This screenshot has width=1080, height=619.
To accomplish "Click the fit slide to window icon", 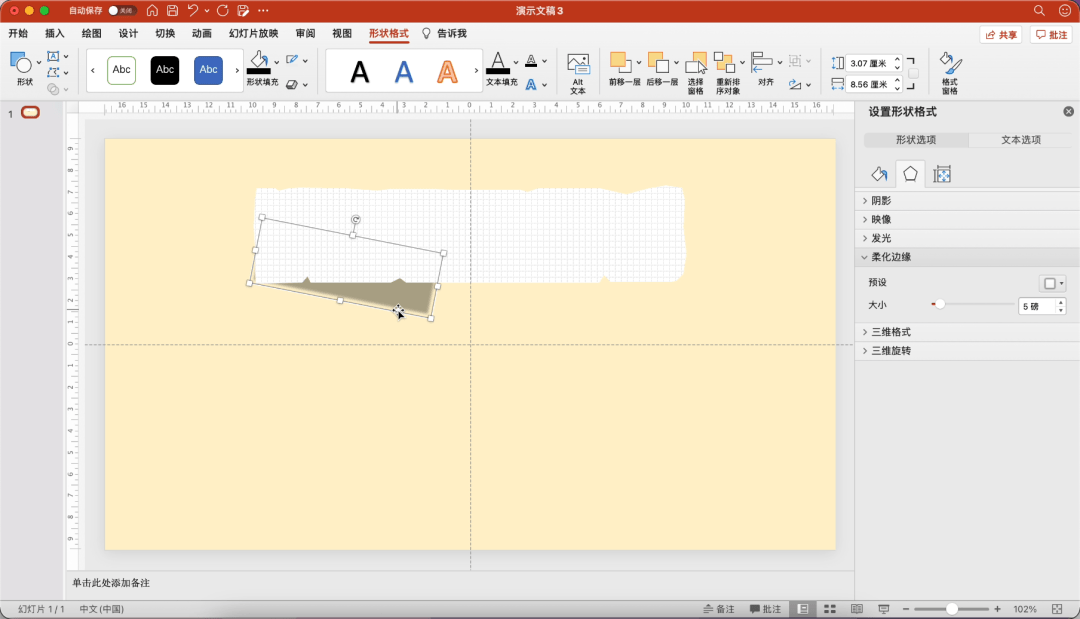I will click(1057, 609).
